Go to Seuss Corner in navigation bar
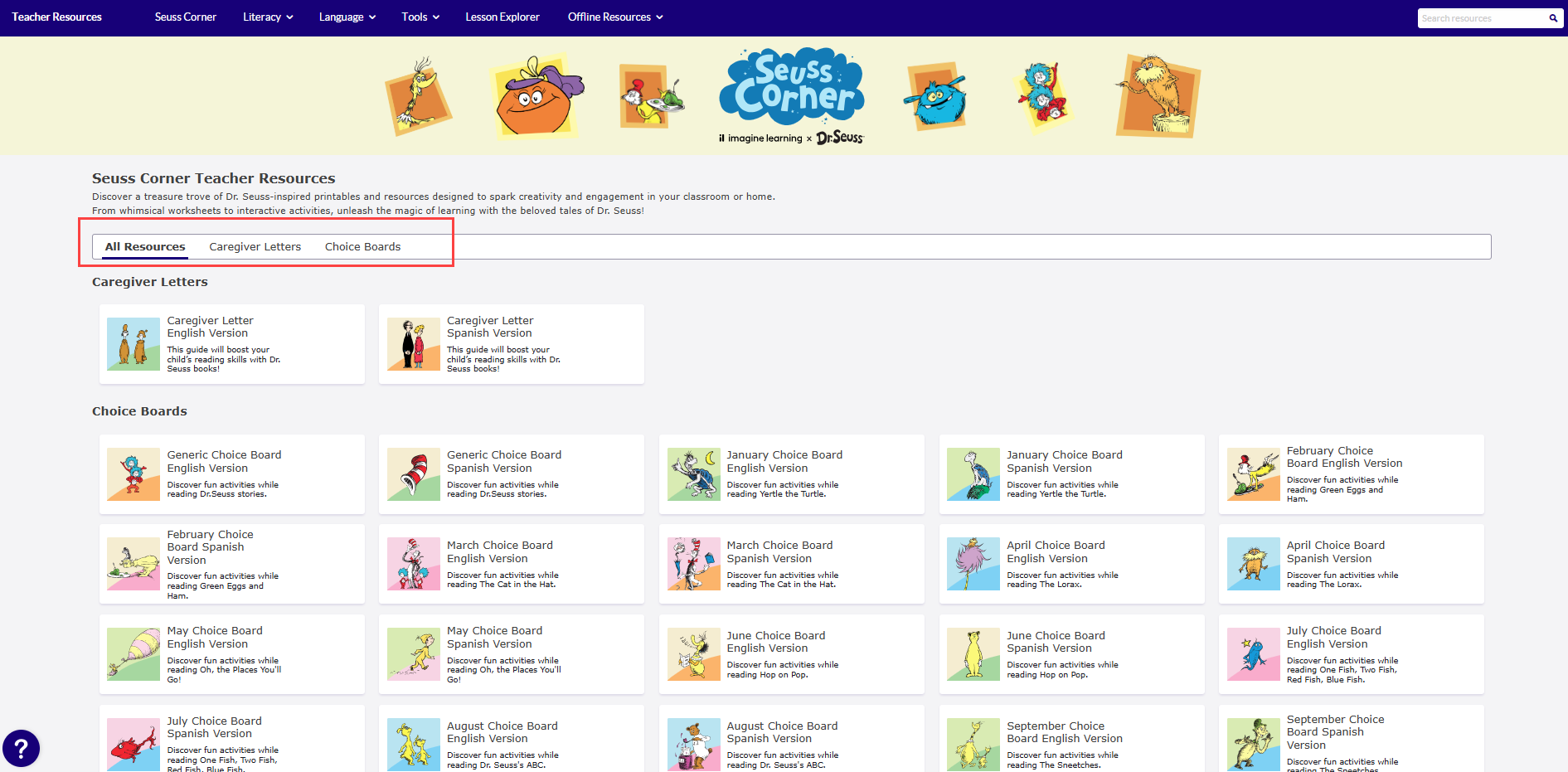Viewport: 1568px width, 772px height. point(185,17)
